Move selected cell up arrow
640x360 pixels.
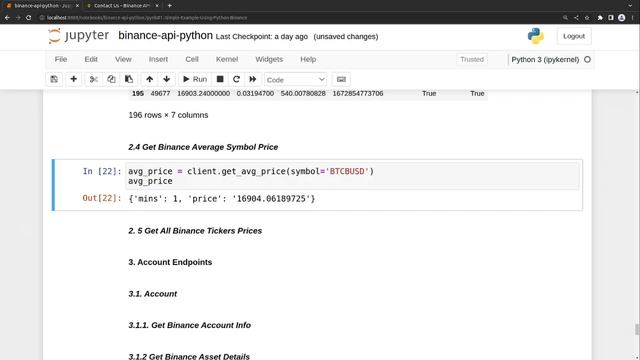149,79
